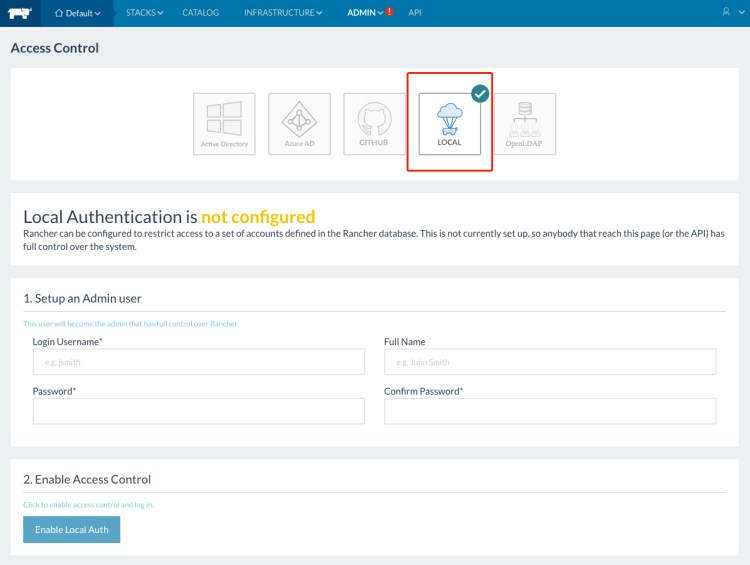Image resolution: width=750 pixels, height=565 pixels.
Task: Open the Admin menu
Action: click(363, 13)
